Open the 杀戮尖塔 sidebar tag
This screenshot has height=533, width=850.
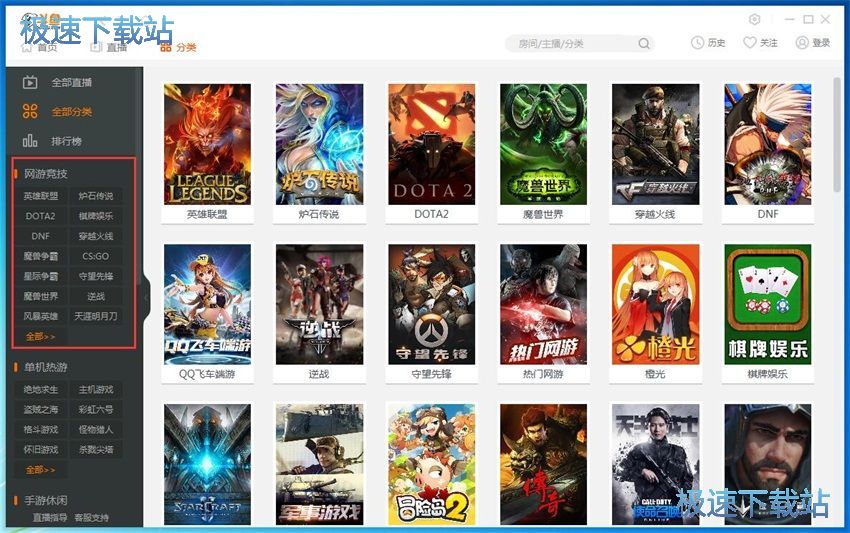(96, 449)
